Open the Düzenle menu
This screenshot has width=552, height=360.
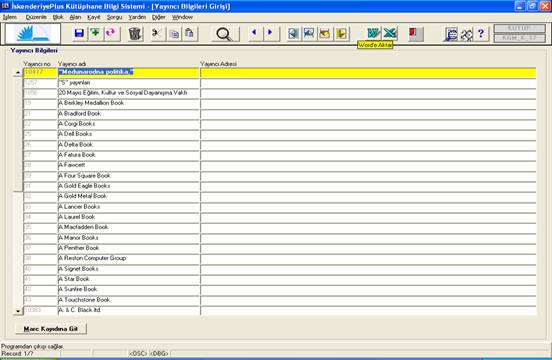click(36, 17)
